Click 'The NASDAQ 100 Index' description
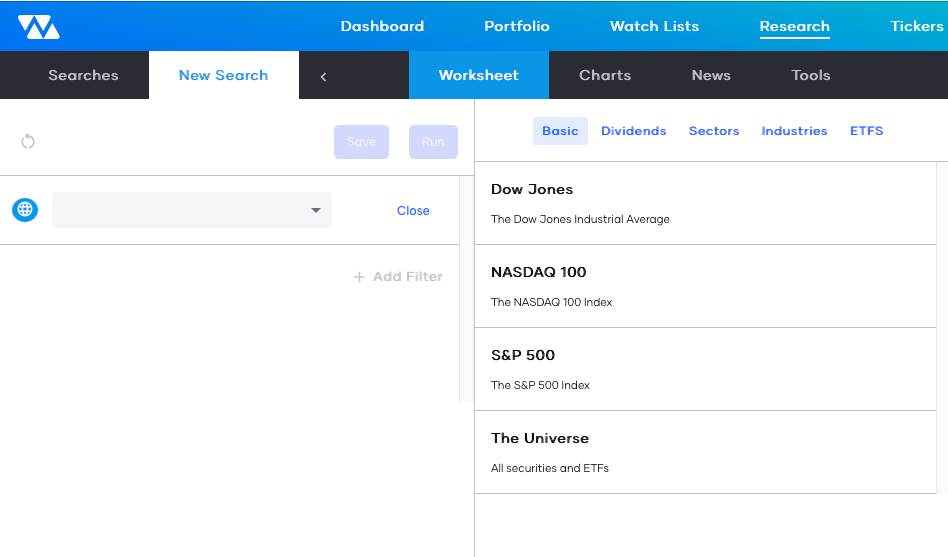This screenshot has height=557, width=948. (551, 302)
